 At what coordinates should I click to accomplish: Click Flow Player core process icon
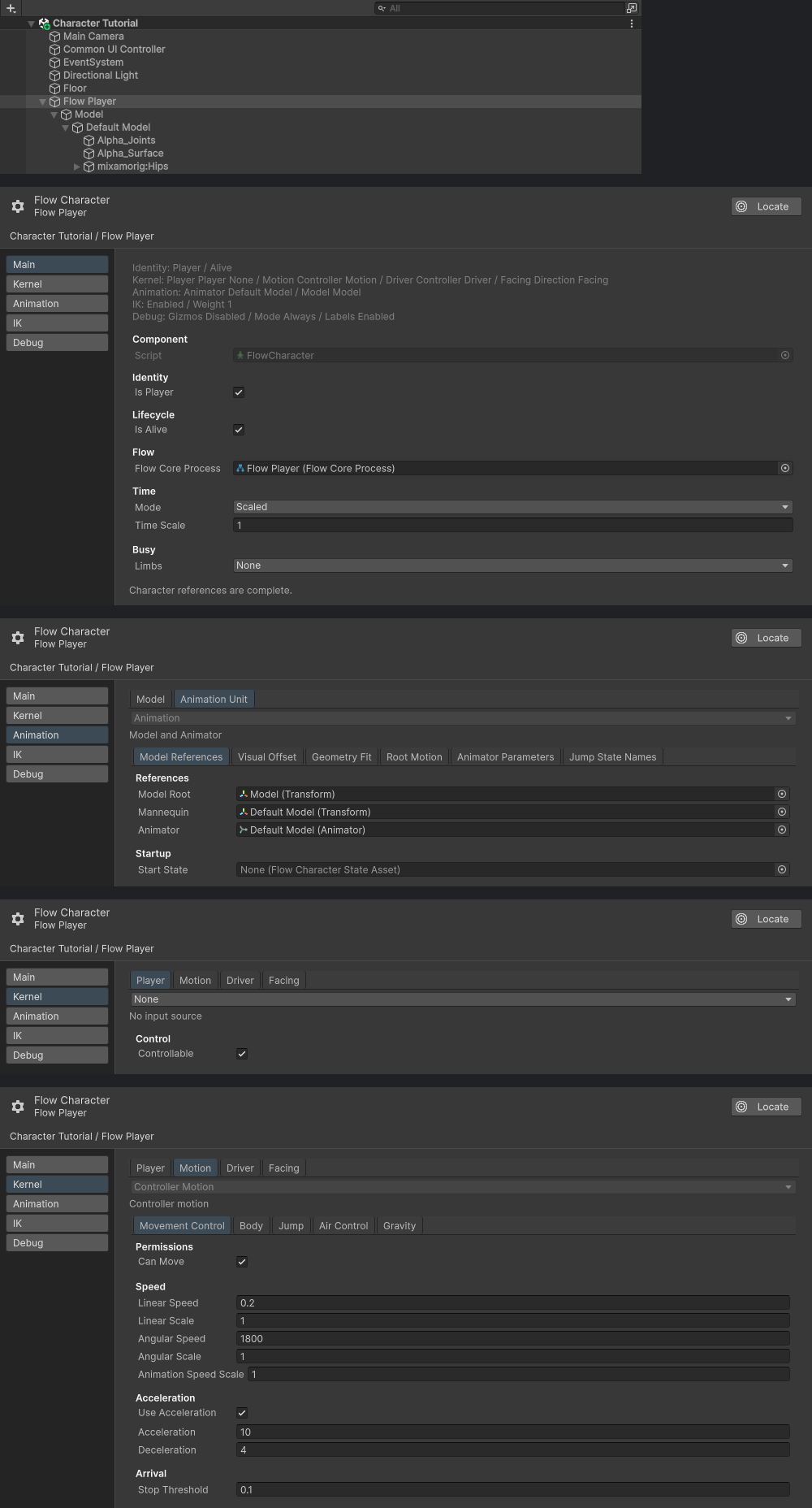click(x=240, y=468)
